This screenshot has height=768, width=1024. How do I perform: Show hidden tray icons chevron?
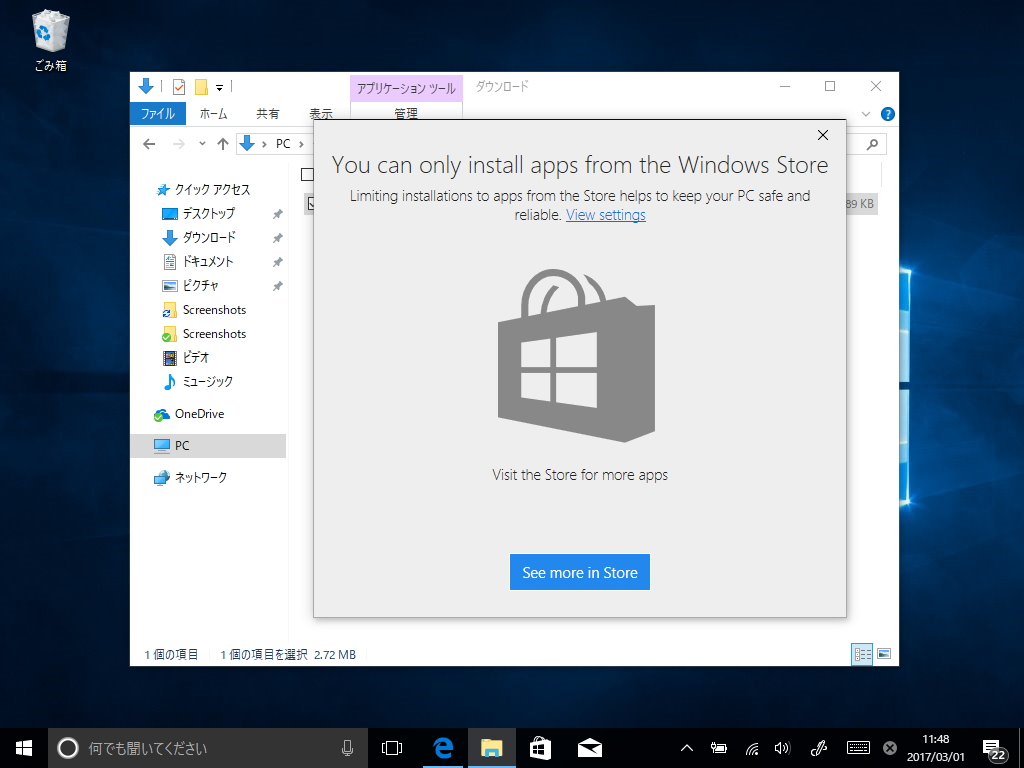point(686,748)
